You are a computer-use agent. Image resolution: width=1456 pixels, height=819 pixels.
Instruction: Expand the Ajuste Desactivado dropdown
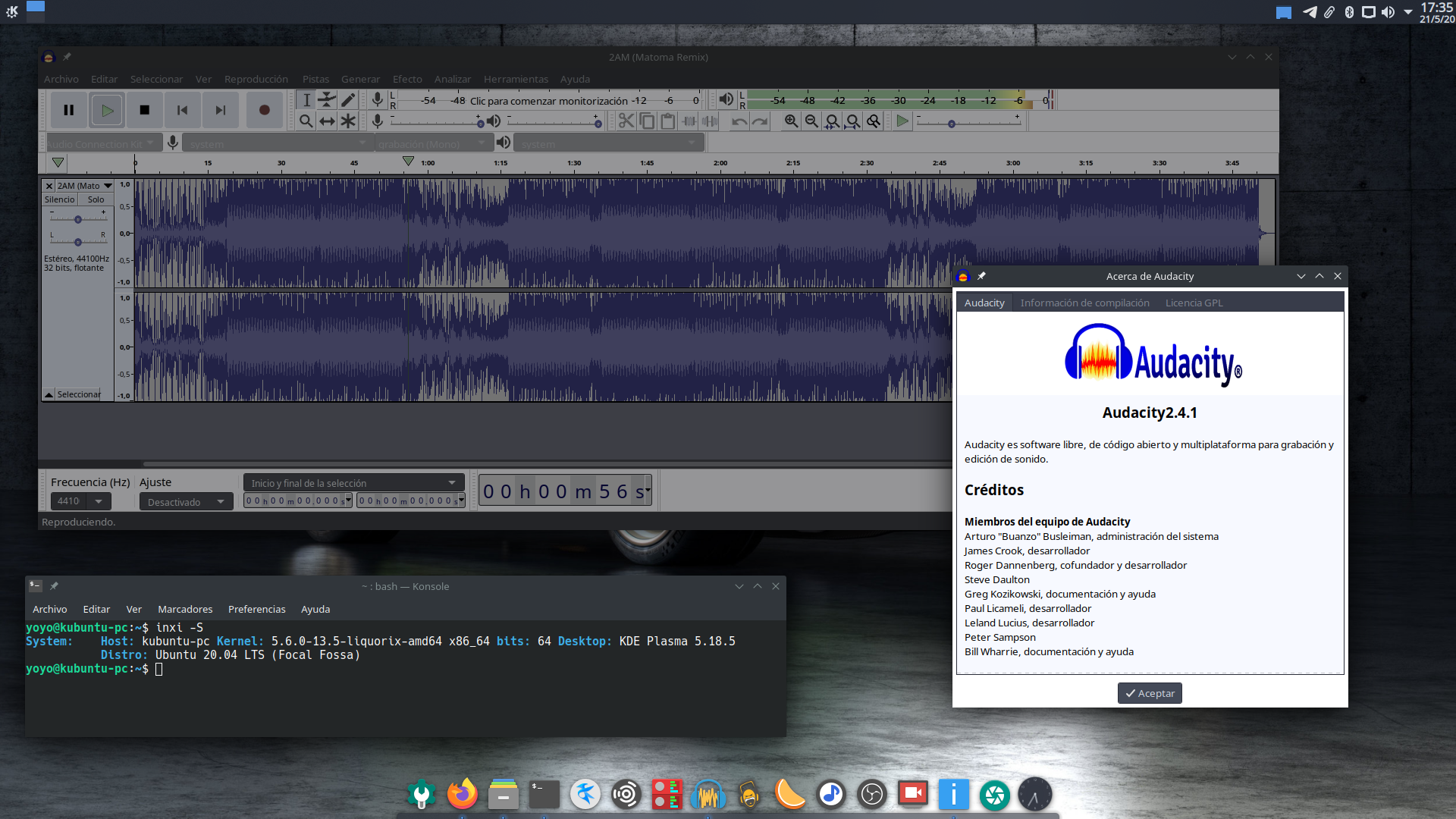tap(186, 502)
